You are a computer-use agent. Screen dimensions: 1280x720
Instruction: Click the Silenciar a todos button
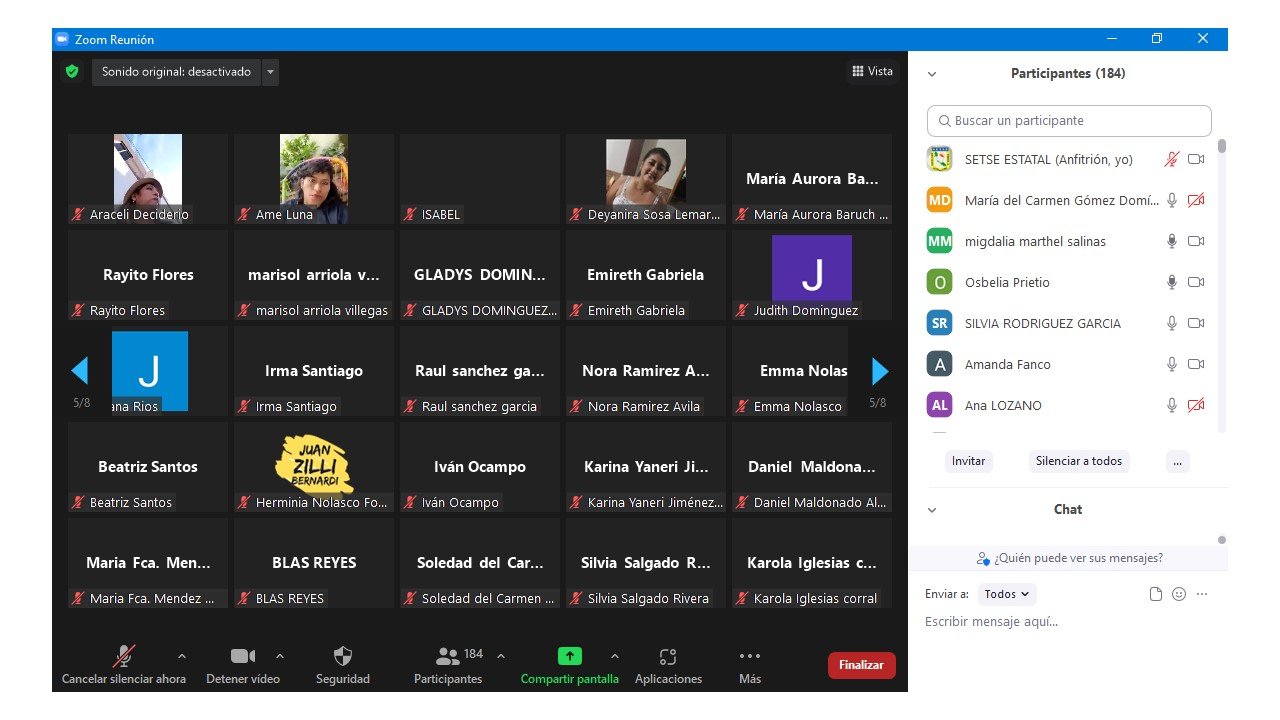[x=1078, y=461]
